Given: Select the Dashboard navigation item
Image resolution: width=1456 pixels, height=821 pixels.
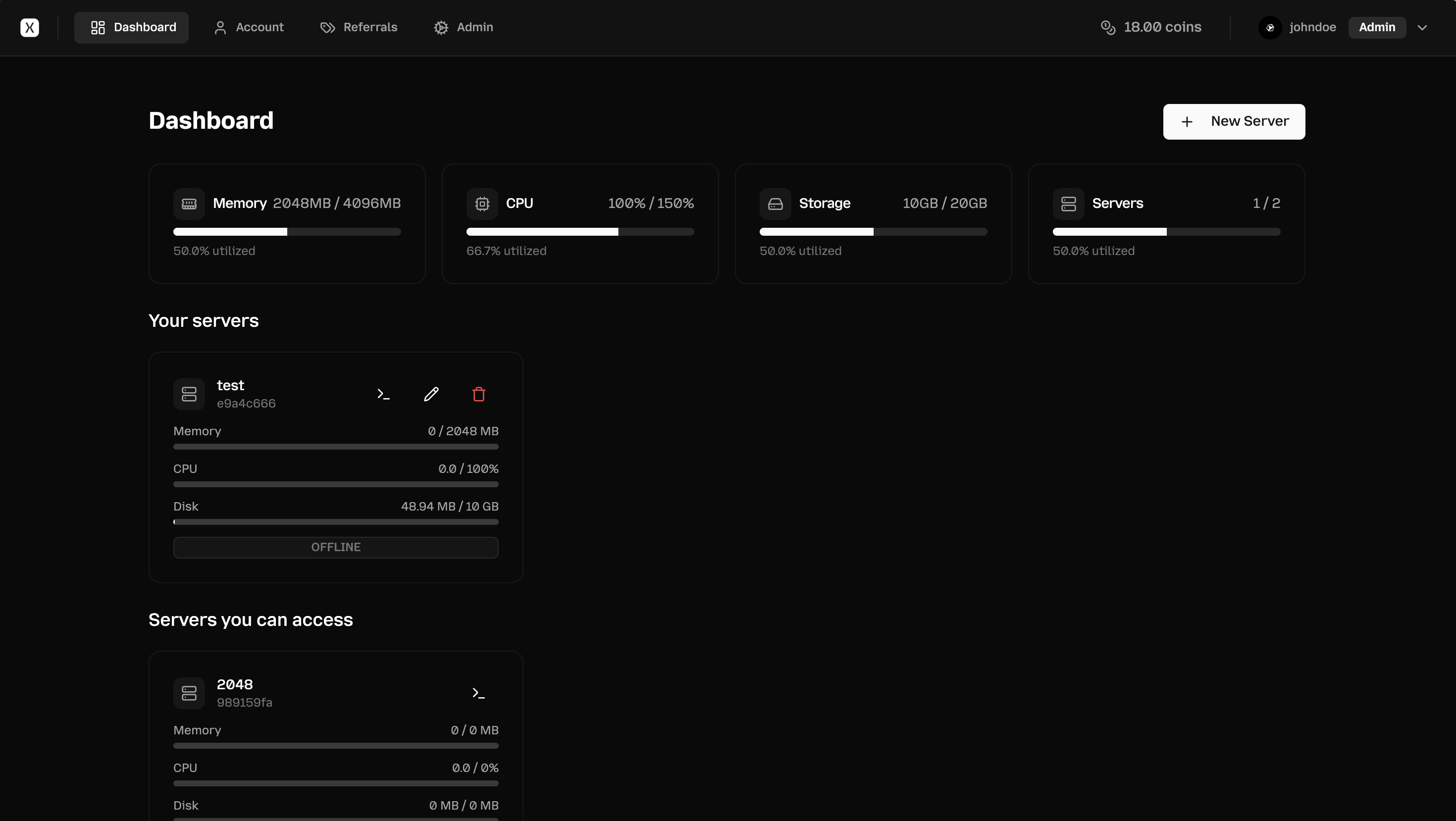Looking at the screenshot, I should tap(131, 27).
